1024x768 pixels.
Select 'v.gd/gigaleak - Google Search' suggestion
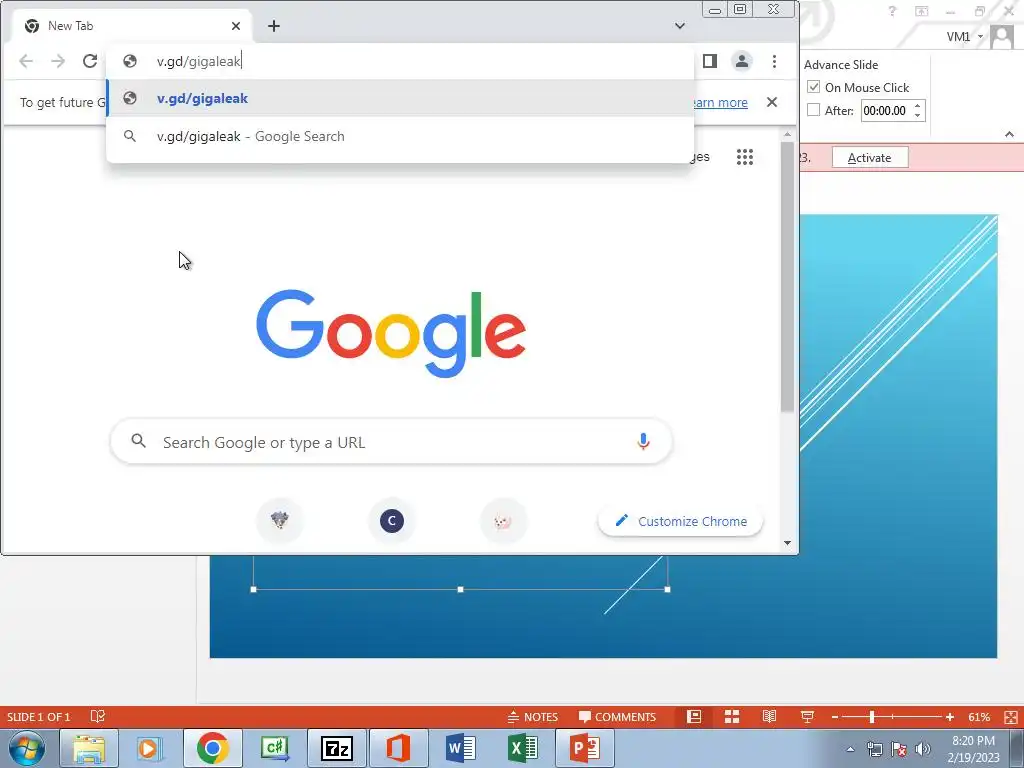pos(400,136)
